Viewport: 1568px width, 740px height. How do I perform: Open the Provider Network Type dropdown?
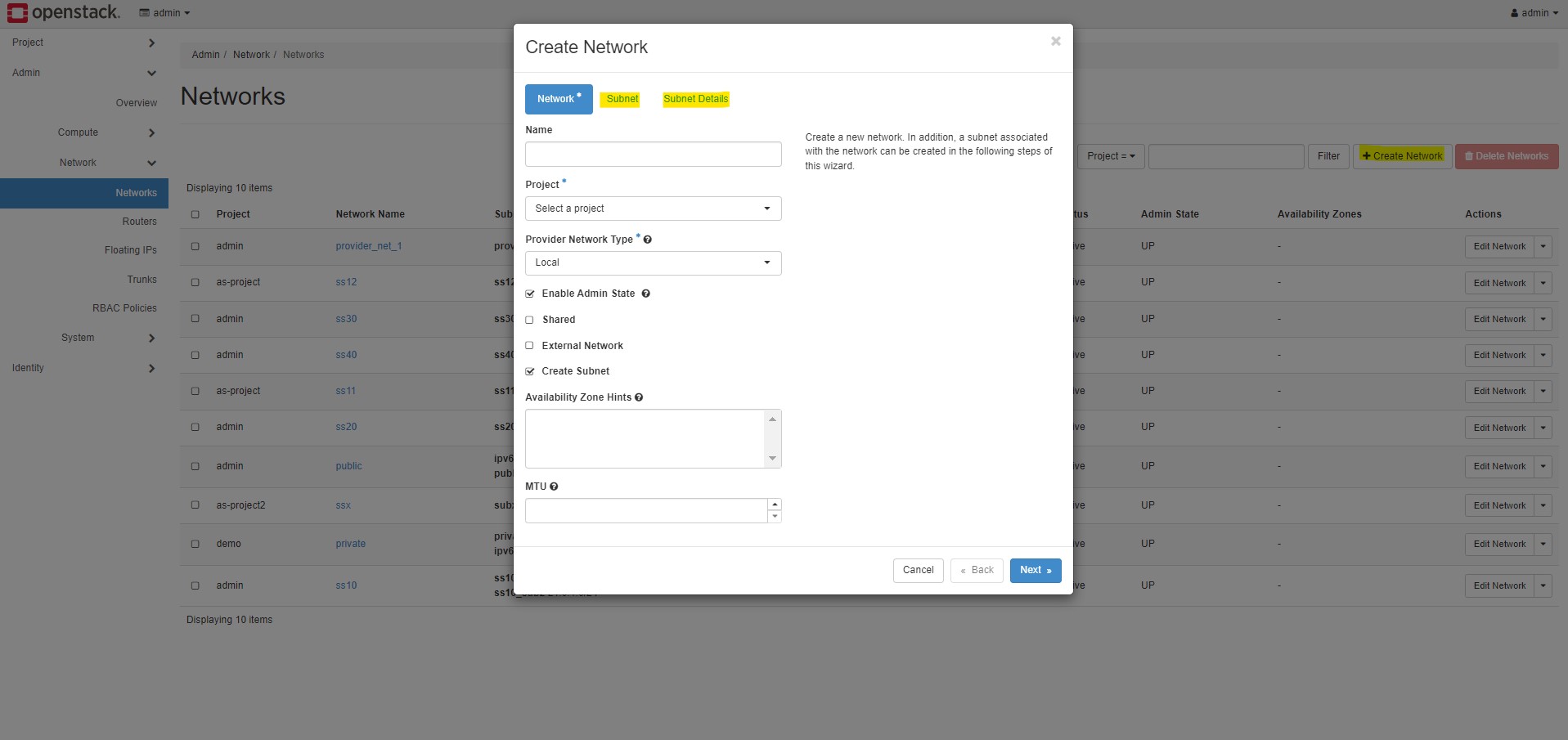pyautogui.click(x=653, y=262)
